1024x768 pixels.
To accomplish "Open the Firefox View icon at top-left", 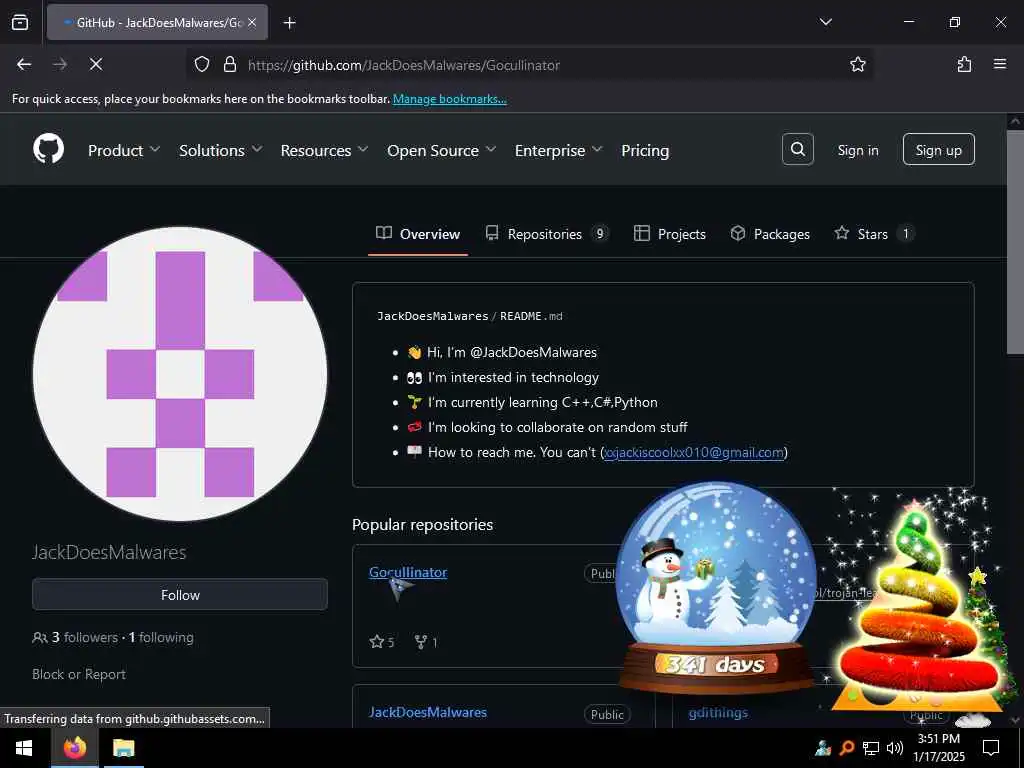I will click(x=20, y=22).
